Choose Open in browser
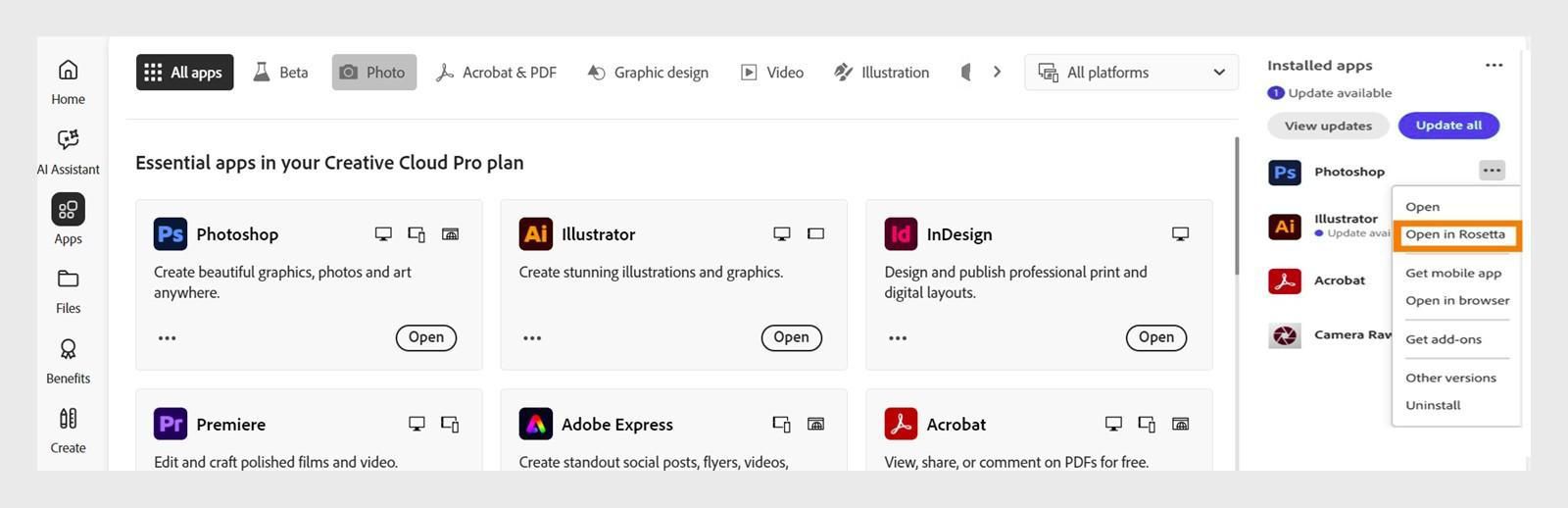This screenshot has width=1568, height=508. (1456, 301)
